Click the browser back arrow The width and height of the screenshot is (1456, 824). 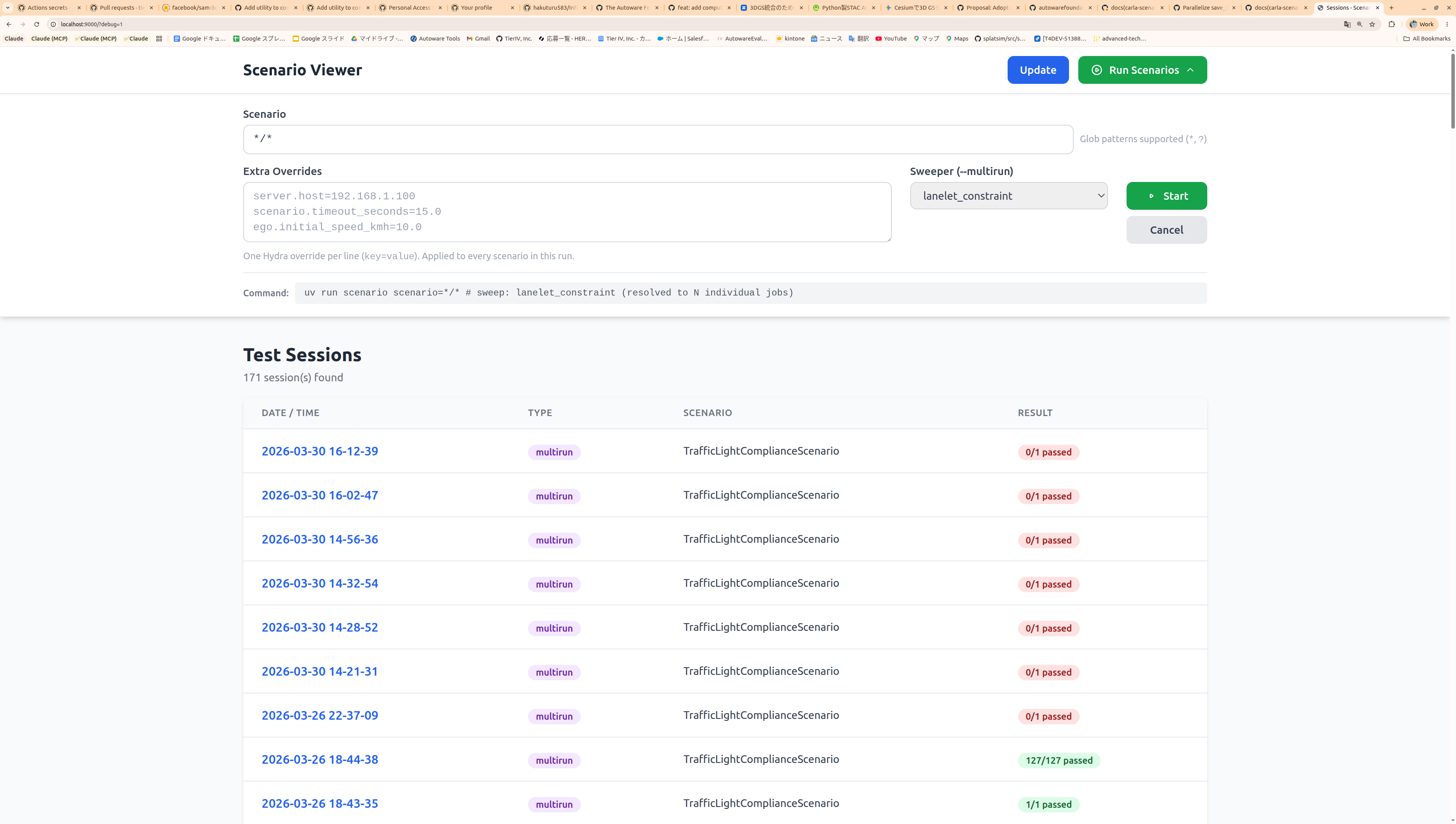pos(9,24)
